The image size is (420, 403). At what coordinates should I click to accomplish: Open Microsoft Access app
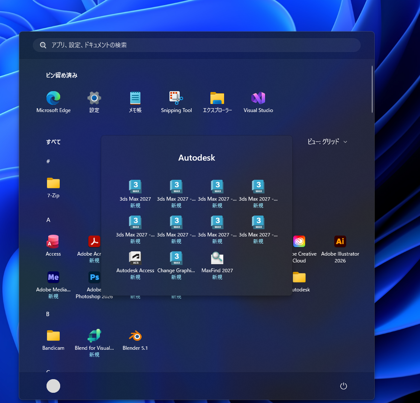[53, 246]
